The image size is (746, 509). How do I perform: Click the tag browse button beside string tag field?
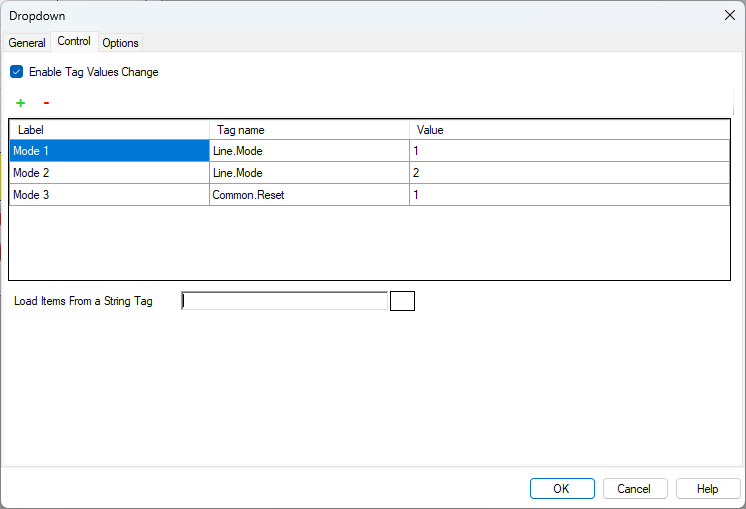click(x=402, y=301)
